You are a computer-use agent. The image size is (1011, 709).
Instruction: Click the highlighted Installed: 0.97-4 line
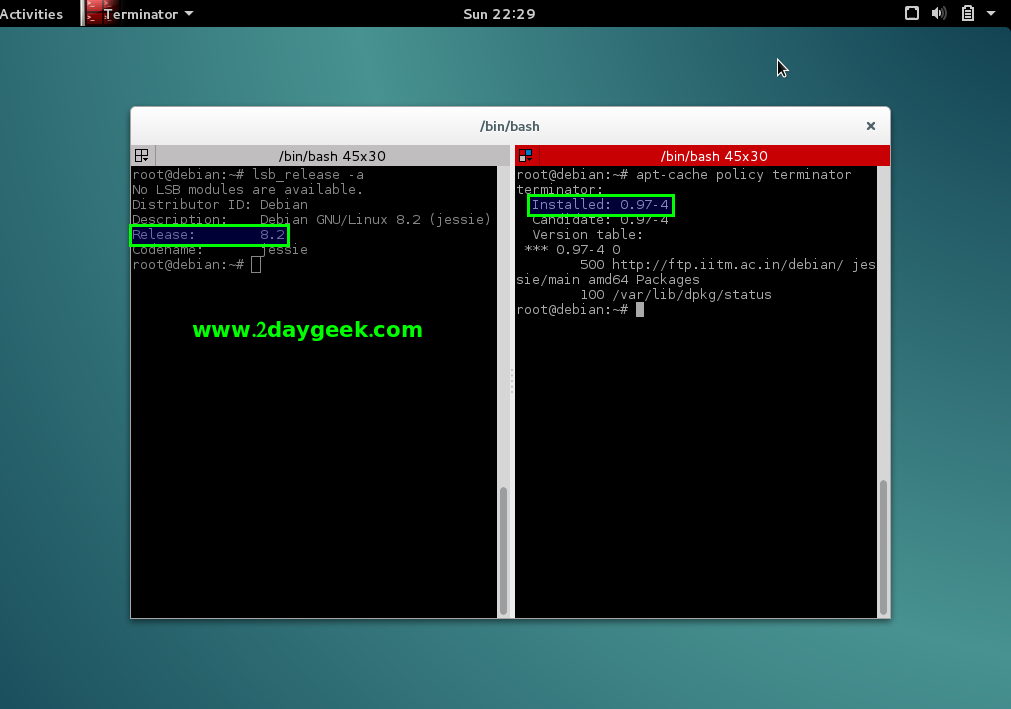point(600,205)
